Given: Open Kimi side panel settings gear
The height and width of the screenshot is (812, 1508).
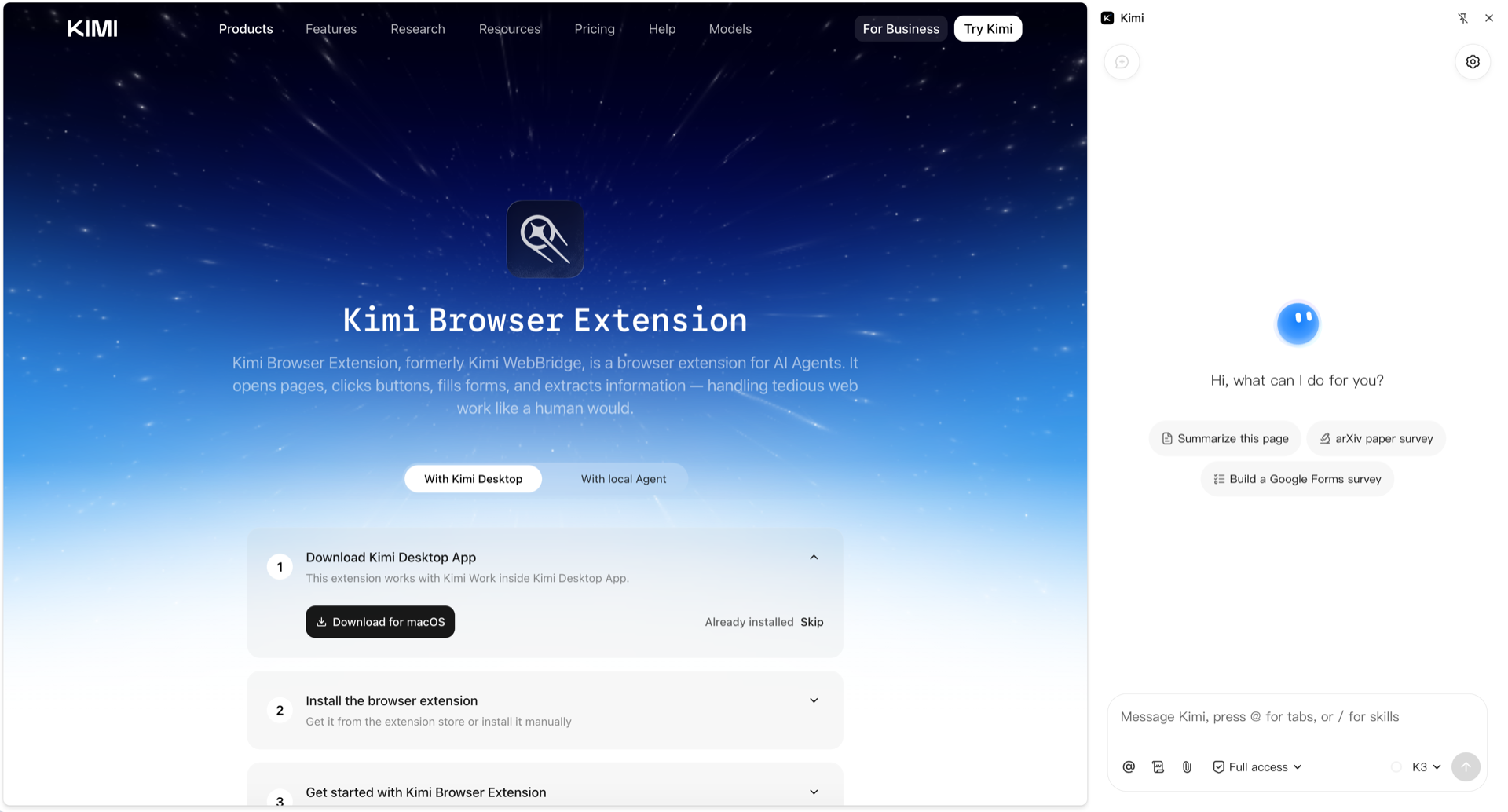Looking at the screenshot, I should (x=1473, y=62).
